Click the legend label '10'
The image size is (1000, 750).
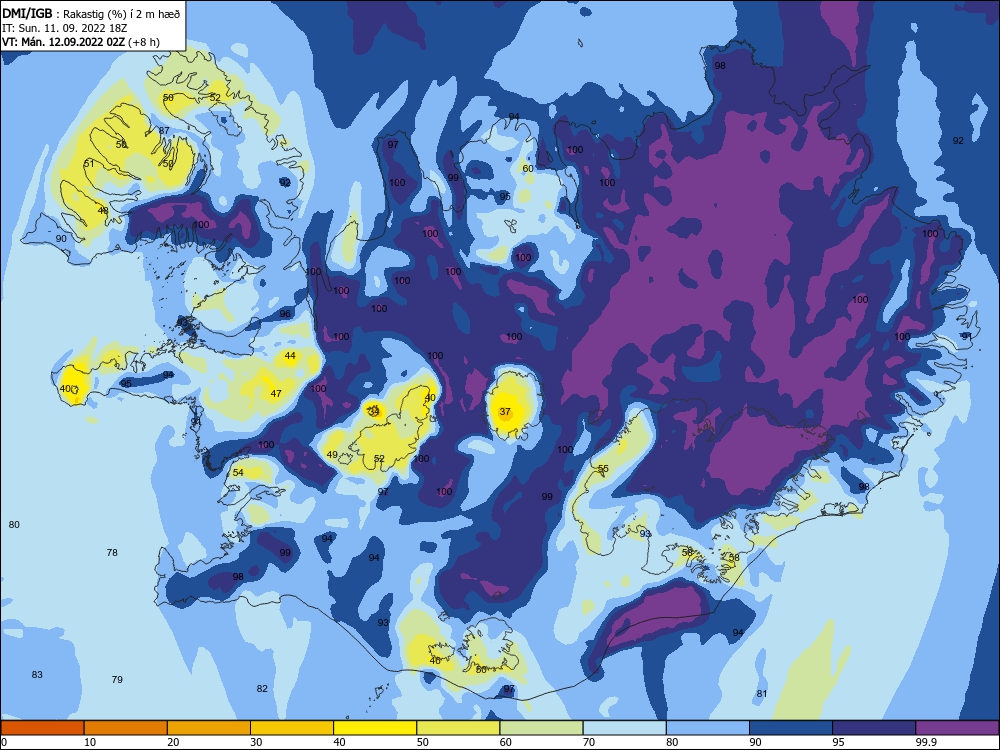[90, 742]
